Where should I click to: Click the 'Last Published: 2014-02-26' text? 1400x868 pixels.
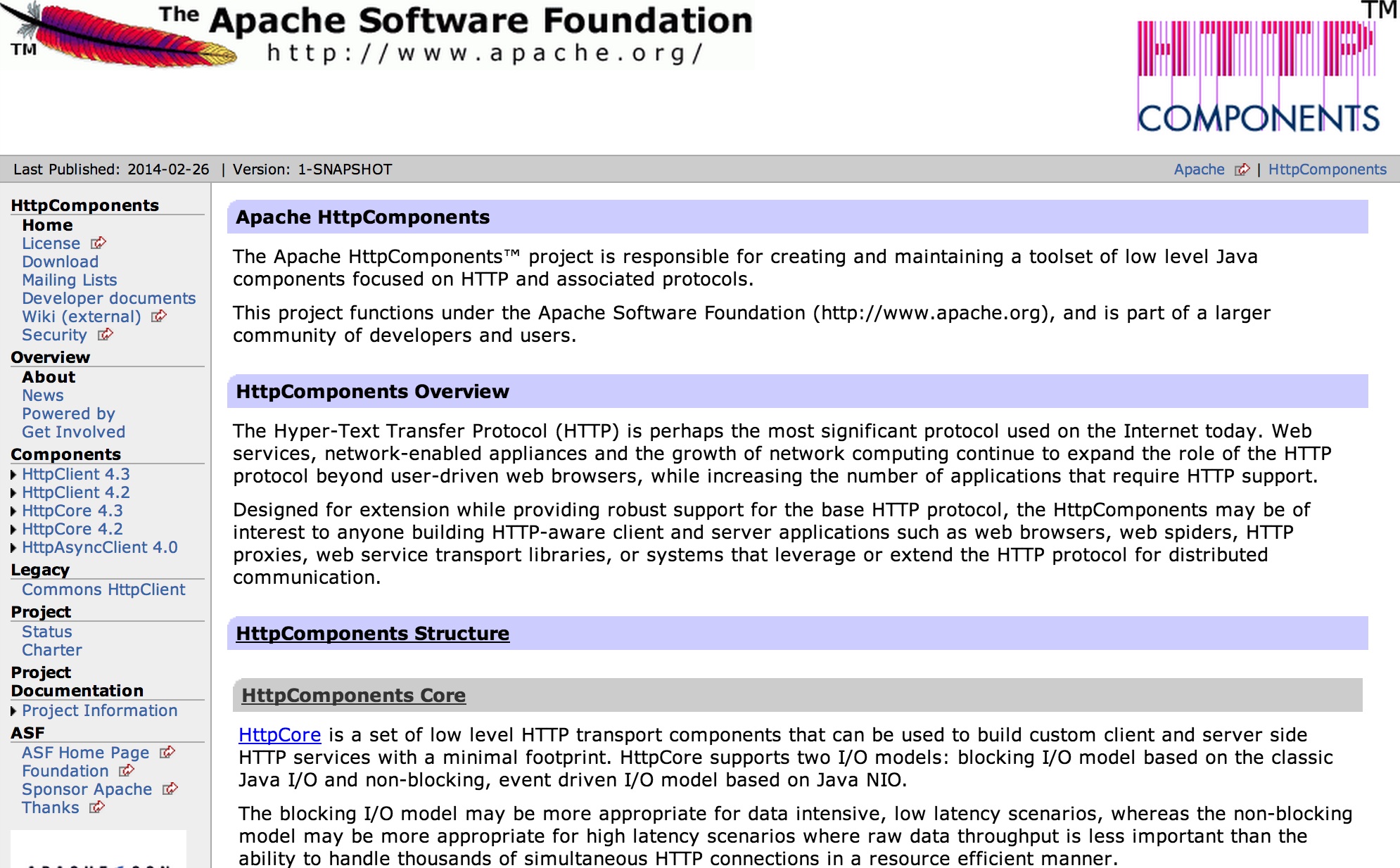[x=111, y=170]
